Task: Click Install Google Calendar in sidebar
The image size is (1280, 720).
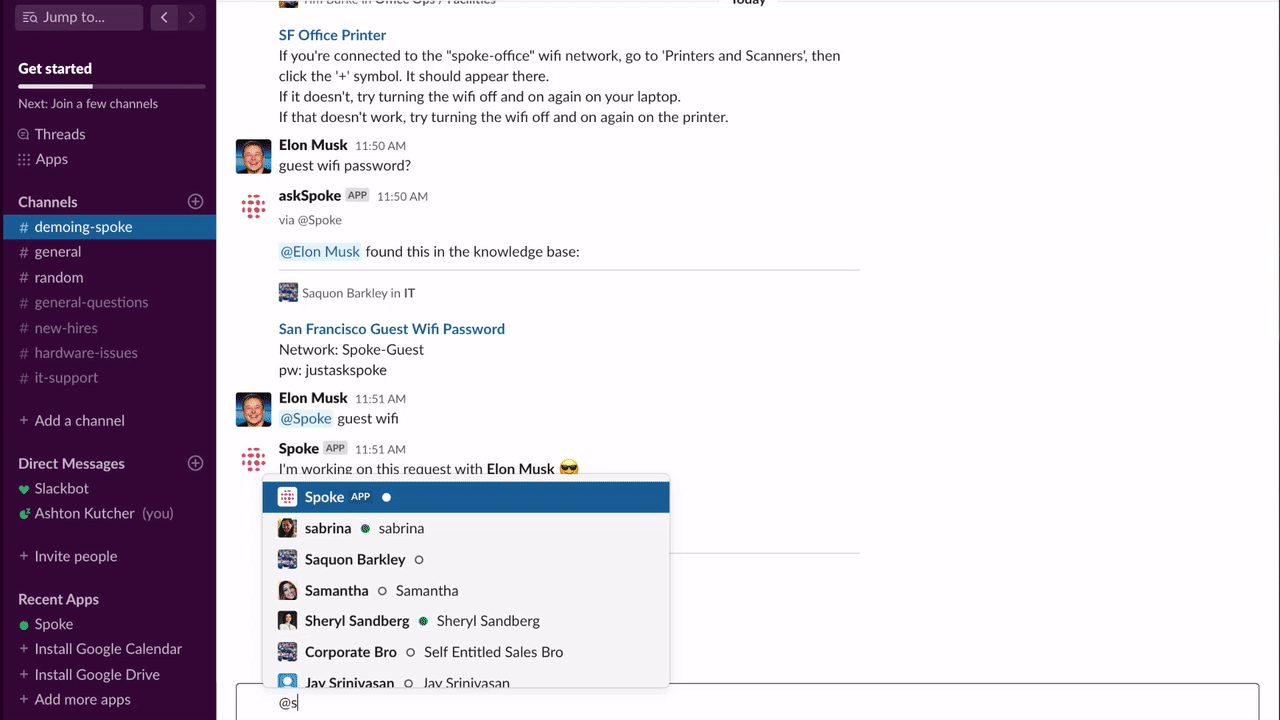Action: tap(108, 649)
